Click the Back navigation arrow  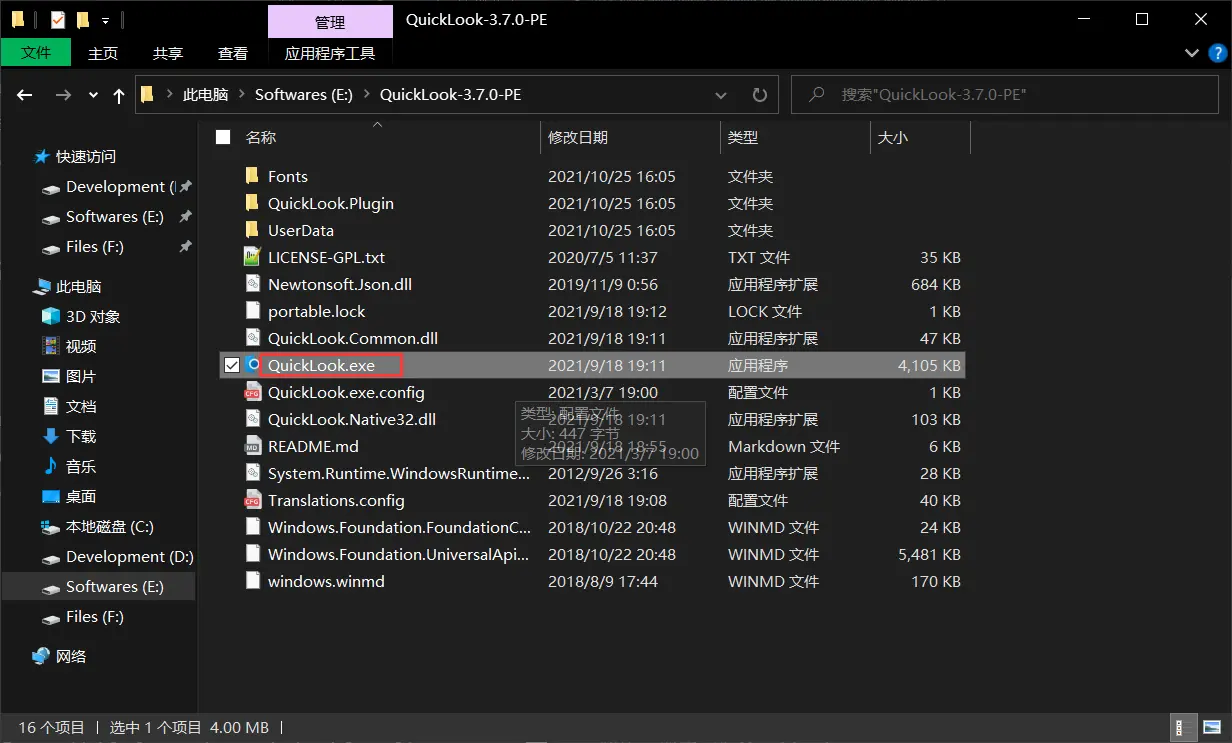click(25, 95)
